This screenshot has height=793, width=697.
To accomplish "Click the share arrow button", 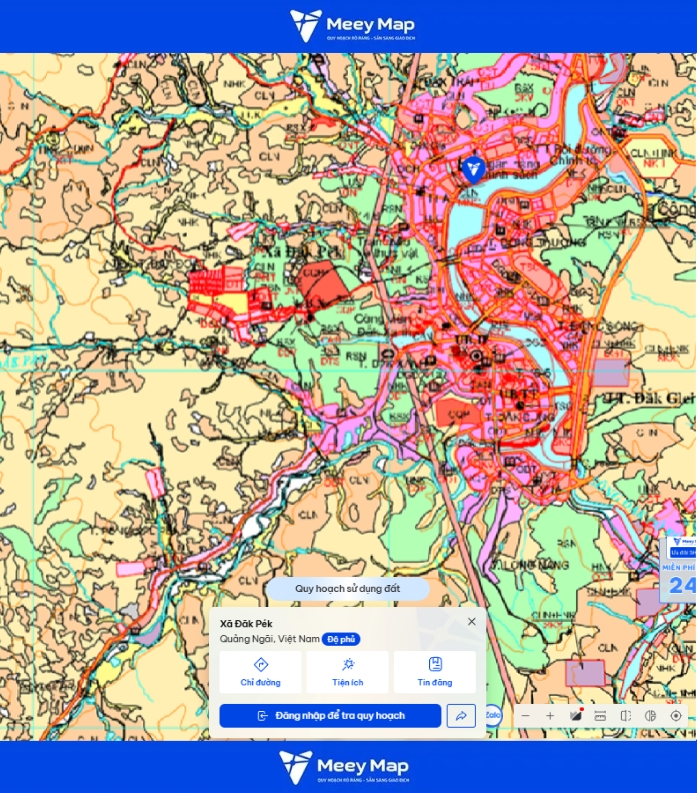I will [x=461, y=716].
